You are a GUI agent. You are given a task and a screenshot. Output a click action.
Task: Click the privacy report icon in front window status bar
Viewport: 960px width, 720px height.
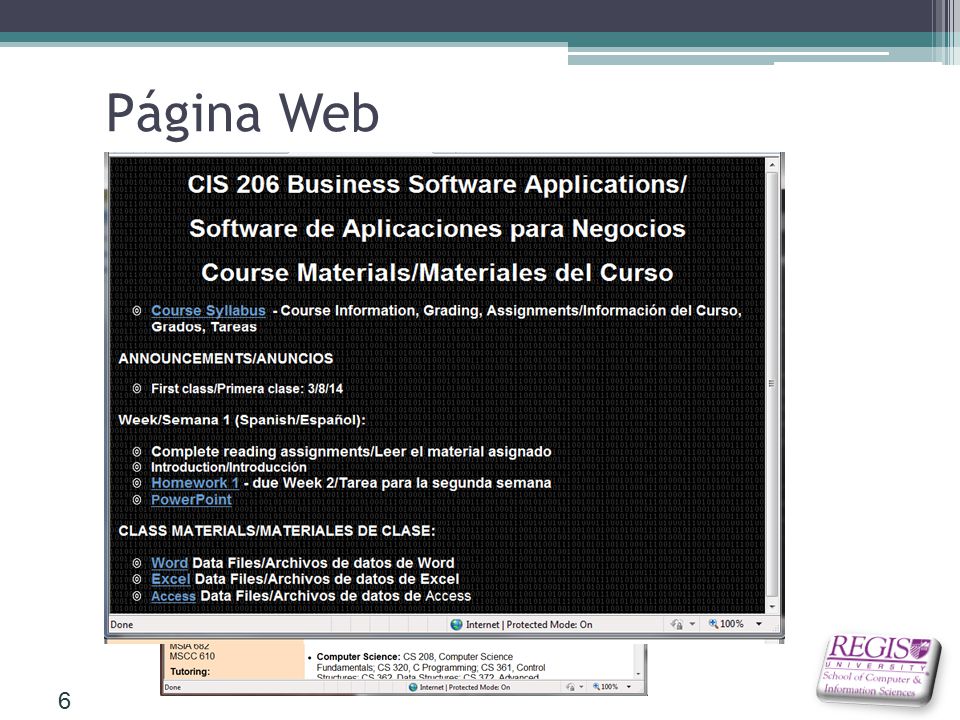(x=677, y=624)
